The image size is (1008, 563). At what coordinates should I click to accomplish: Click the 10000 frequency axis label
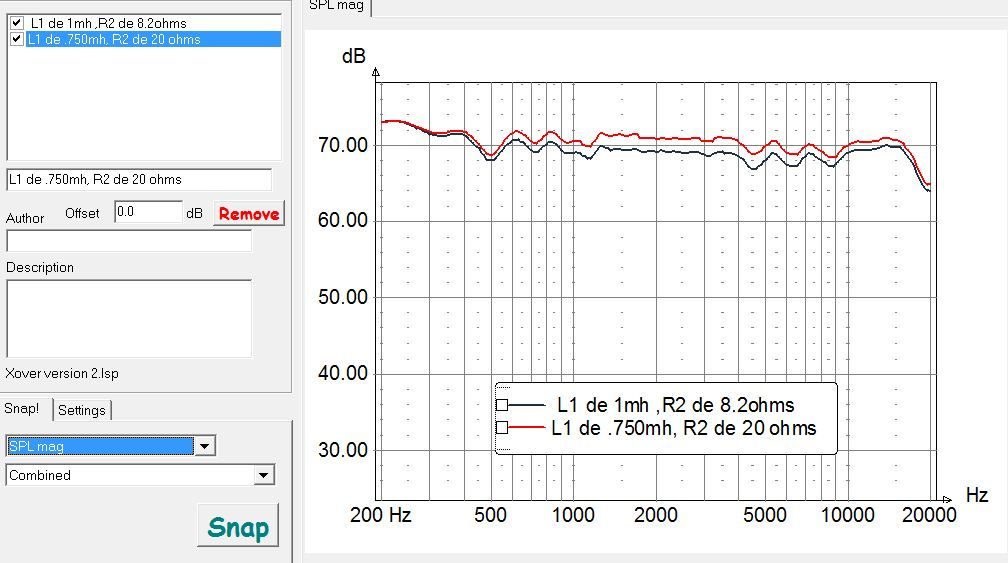848,515
